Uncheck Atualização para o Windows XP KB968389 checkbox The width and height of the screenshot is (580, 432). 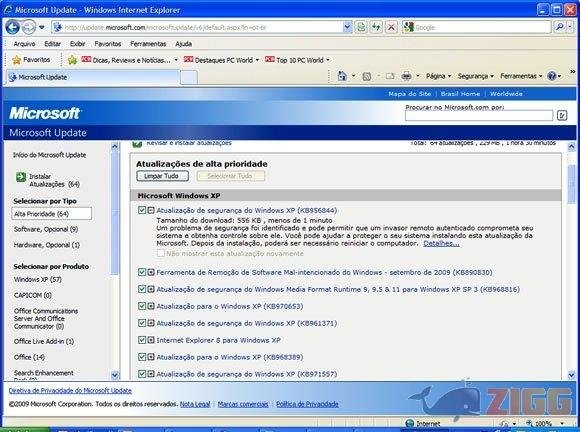coord(142,357)
